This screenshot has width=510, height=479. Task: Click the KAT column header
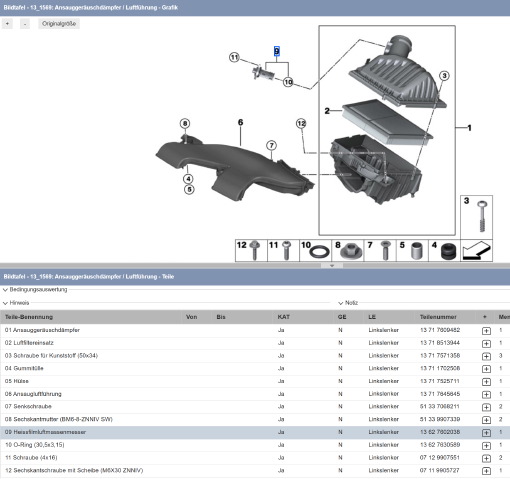point(283,317)
